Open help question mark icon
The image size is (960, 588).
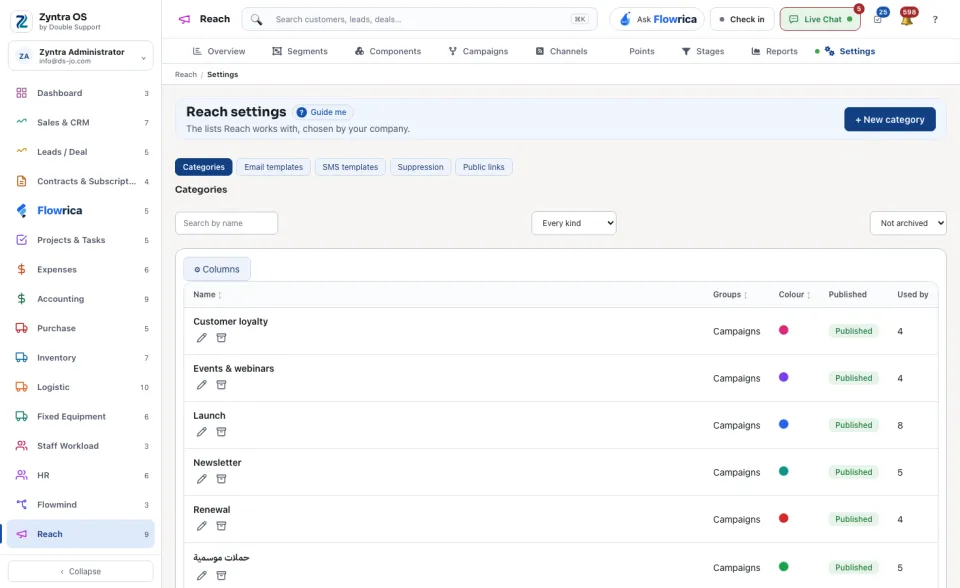point(935,20)
